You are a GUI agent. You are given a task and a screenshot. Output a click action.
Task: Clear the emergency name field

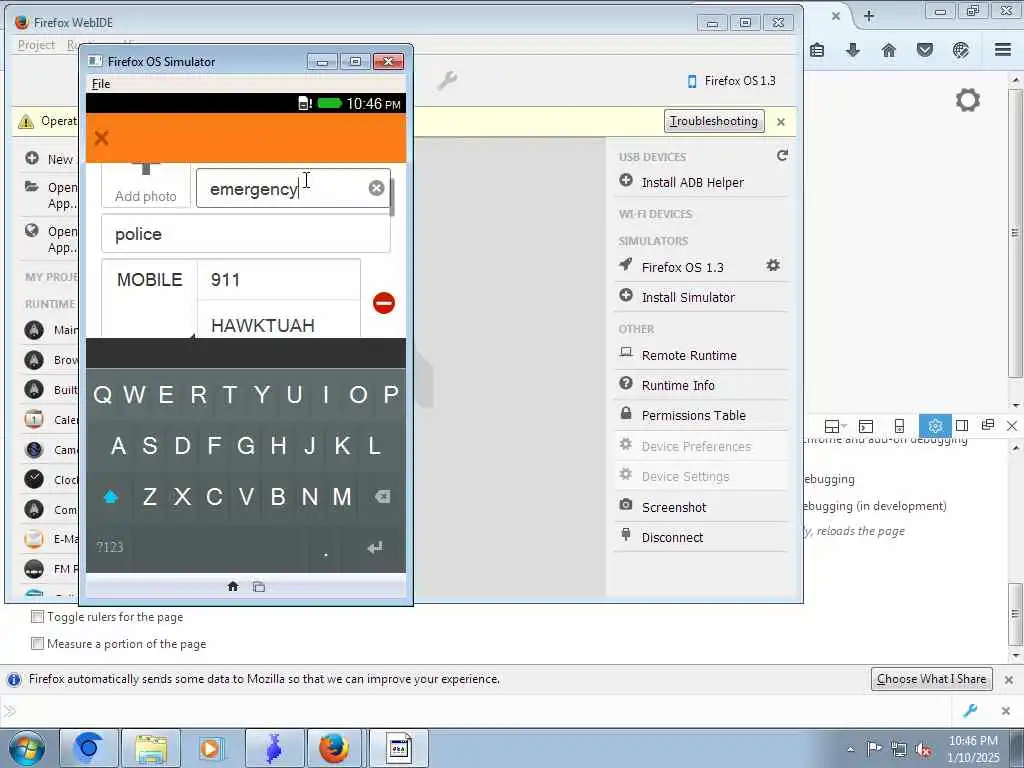[376, 188]
